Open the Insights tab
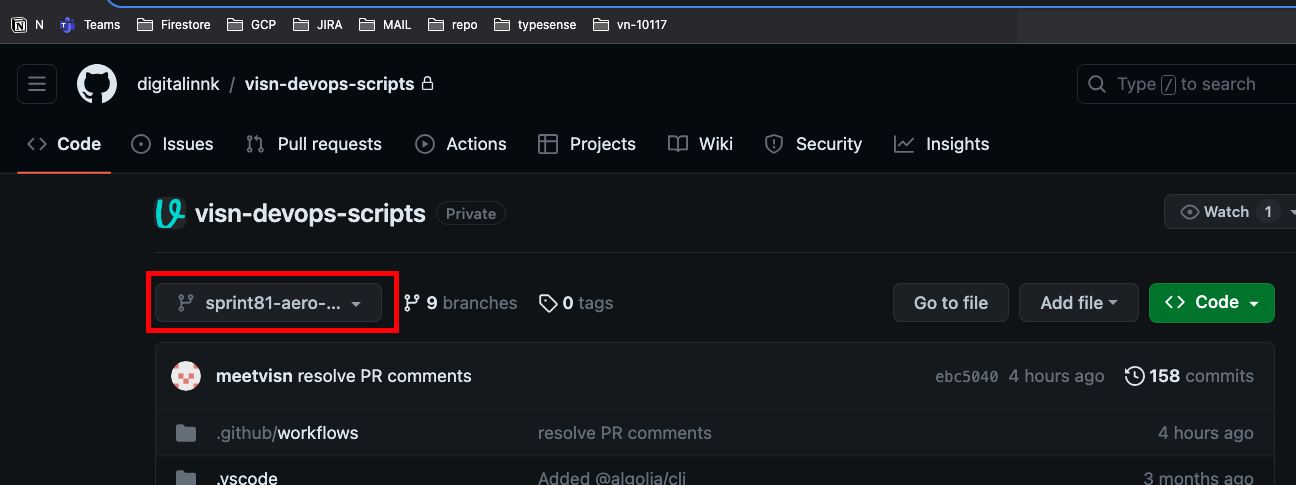 (942, 144)
